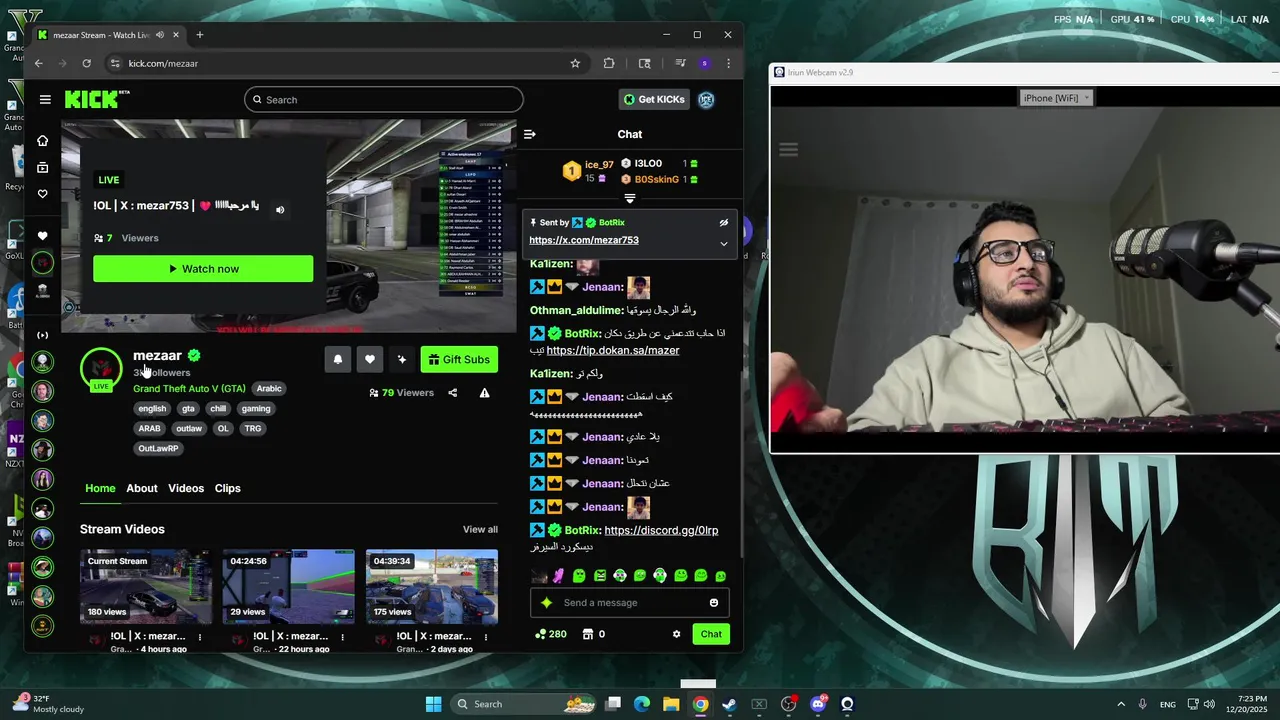Screen dimensions: 1280x720
Task: Open the user avatar menu beside Get KICKs
Action: (x=706, y=99)
